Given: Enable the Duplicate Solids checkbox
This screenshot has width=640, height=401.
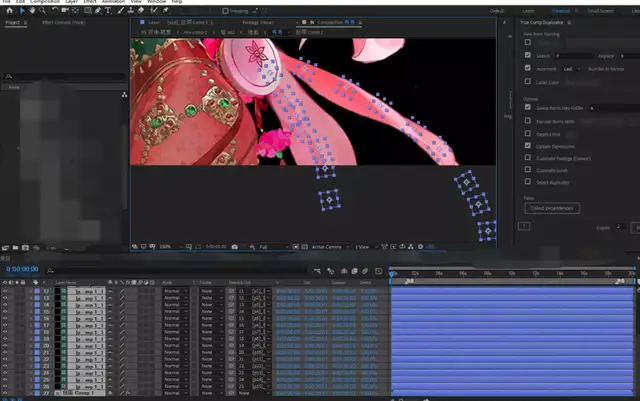Looking at the screenshot, I should tap(528, 169).
